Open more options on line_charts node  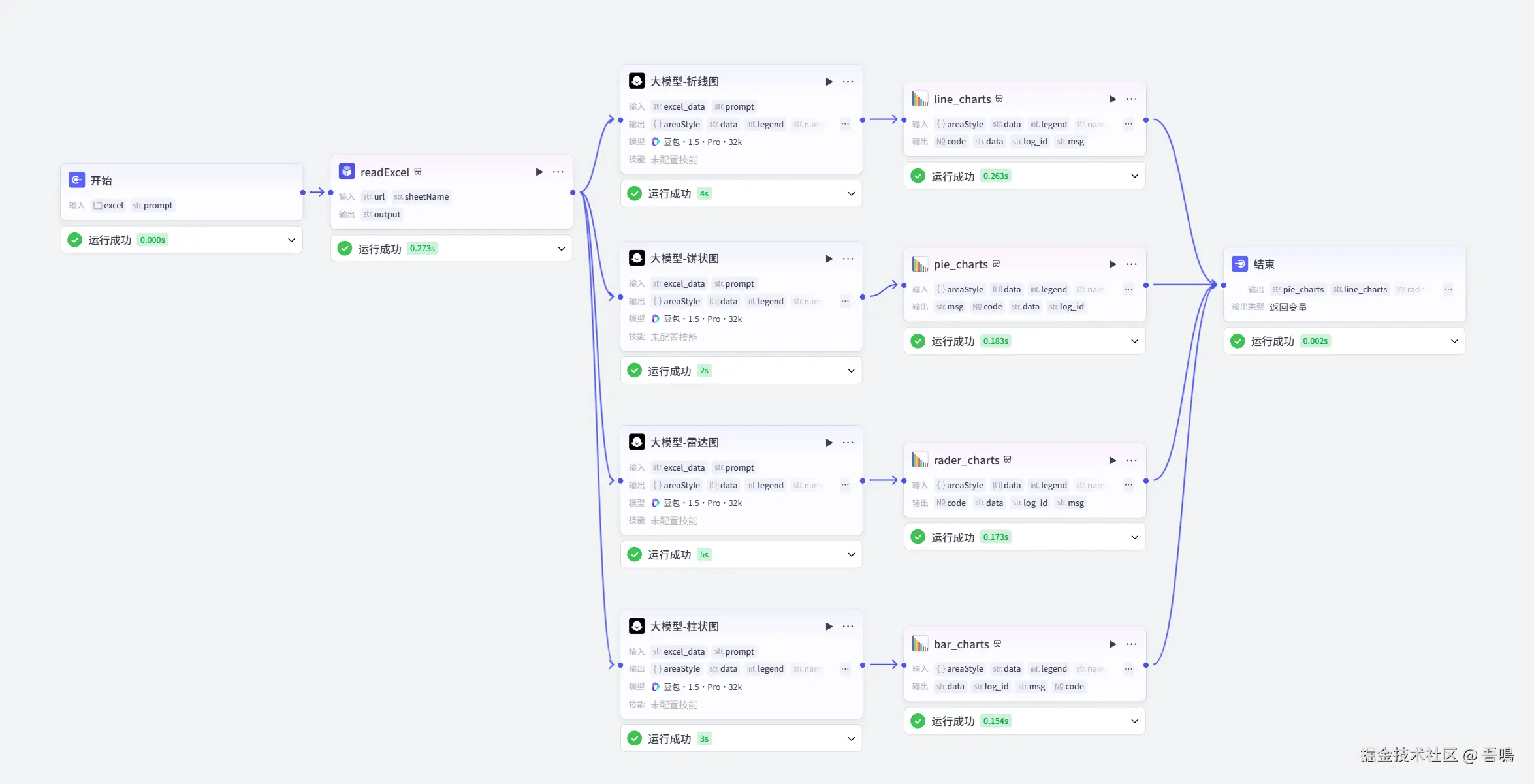click(x=1131, y=99)
